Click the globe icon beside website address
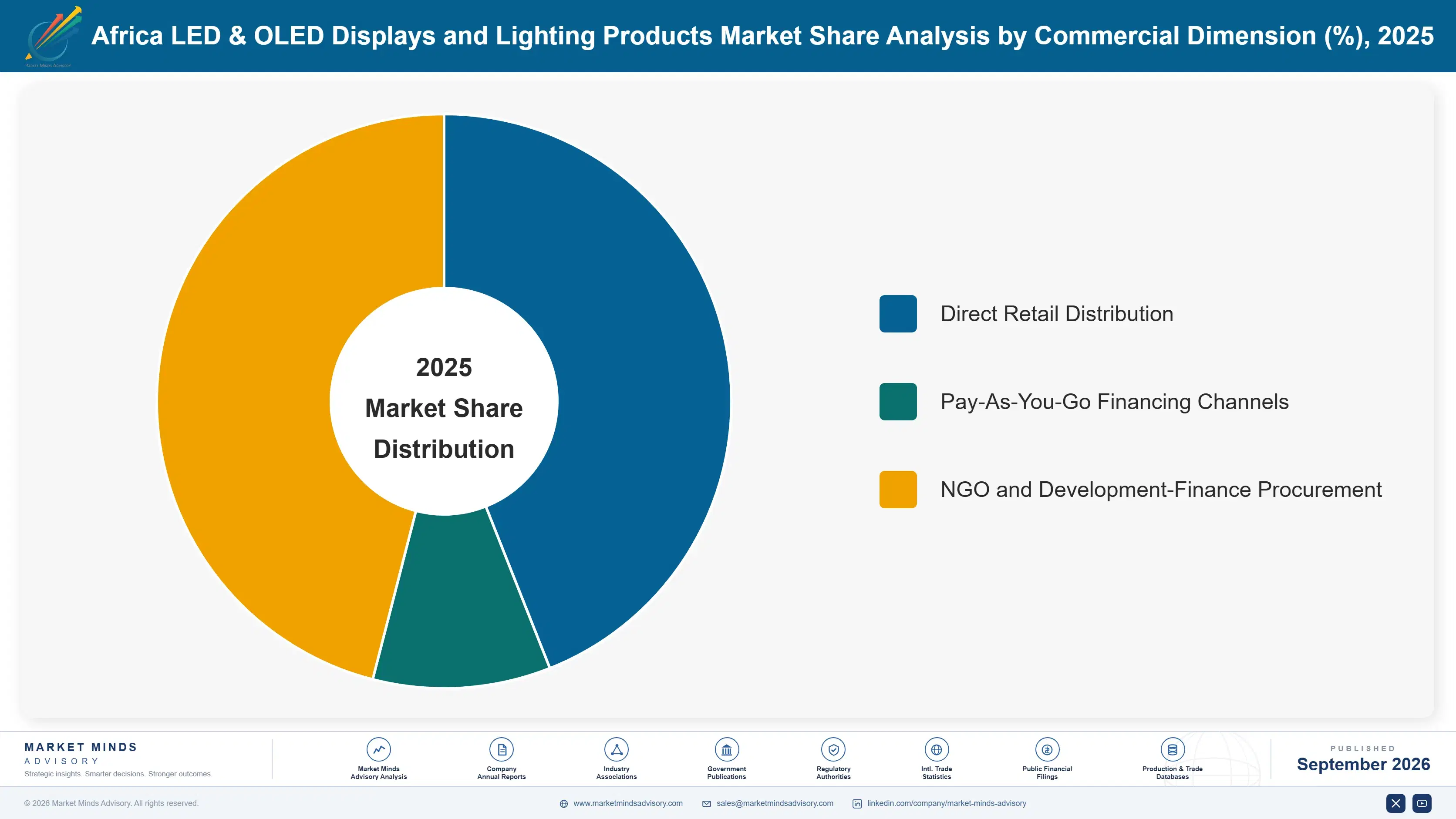 click(563, 804)
